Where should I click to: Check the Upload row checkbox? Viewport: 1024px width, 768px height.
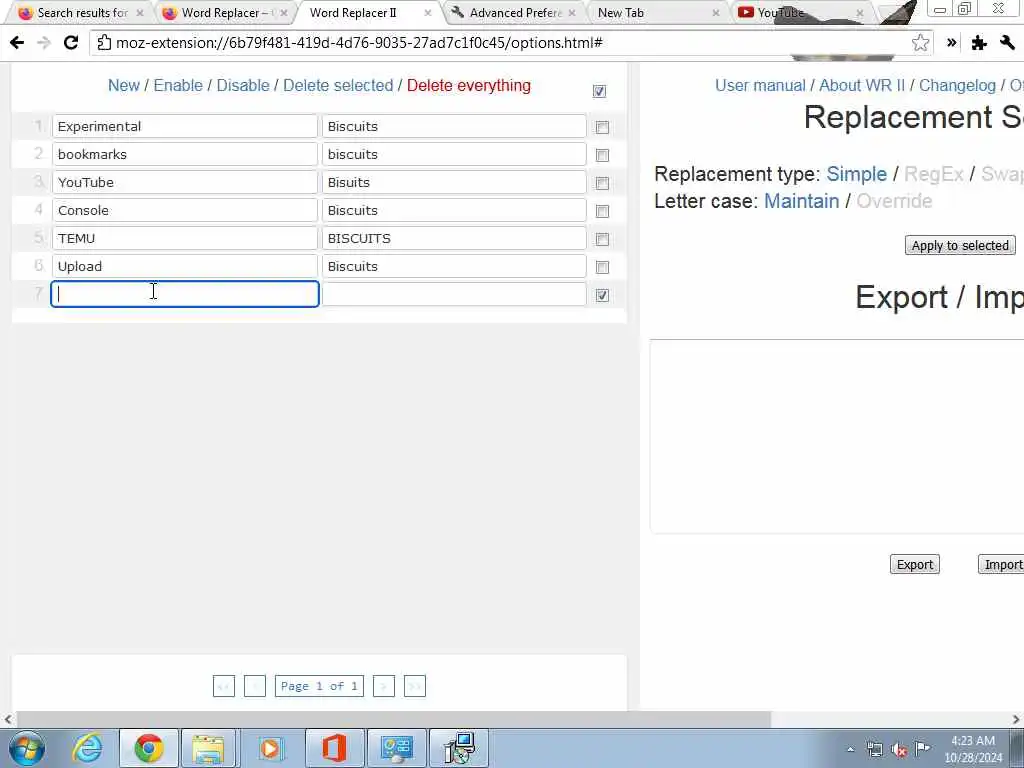[602, 268]
